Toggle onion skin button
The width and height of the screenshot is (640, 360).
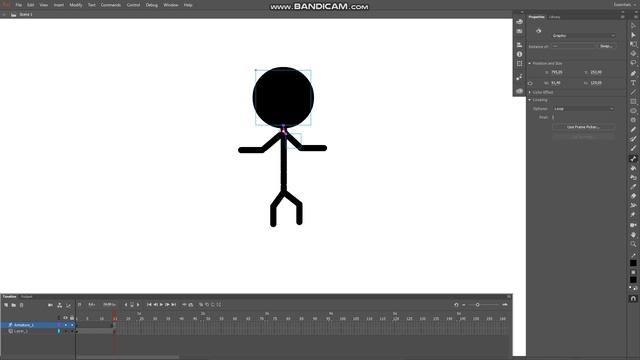(201, 304)
